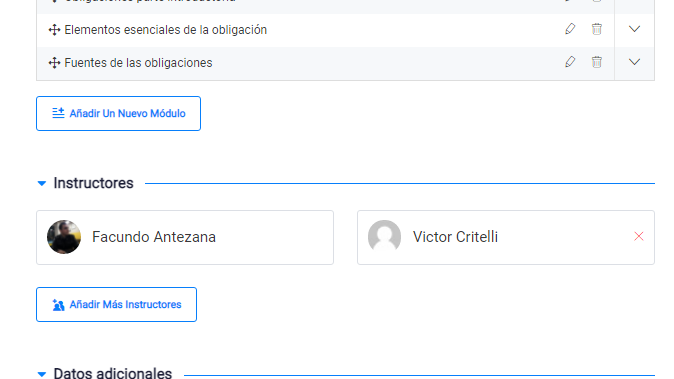The width and height of the screenshot is (674, 379).
Task: Click trash icon for Fuentes de las obligaciones
Action: (597, 62)
